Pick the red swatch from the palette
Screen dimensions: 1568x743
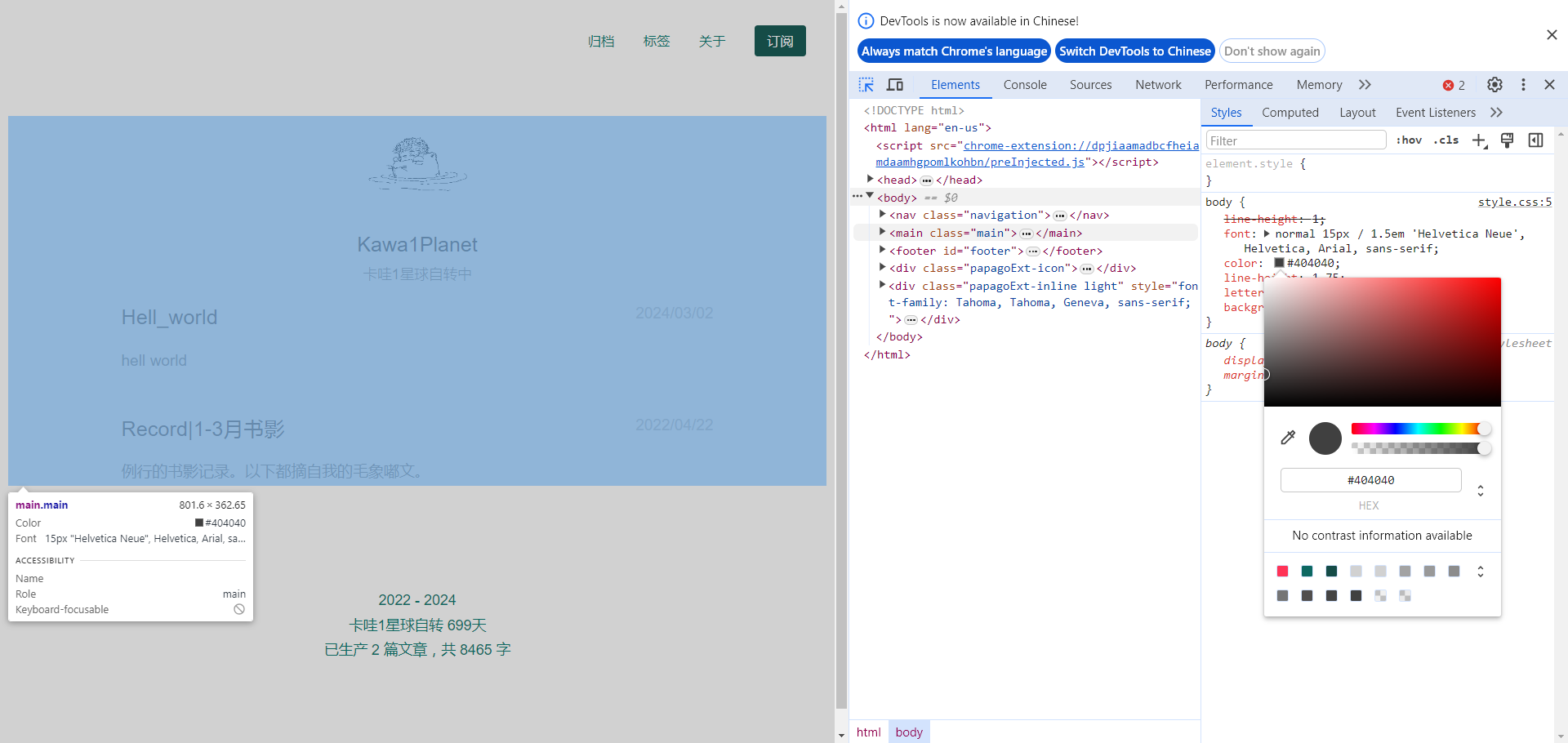pyautogui.click(x=1282, y=572)
